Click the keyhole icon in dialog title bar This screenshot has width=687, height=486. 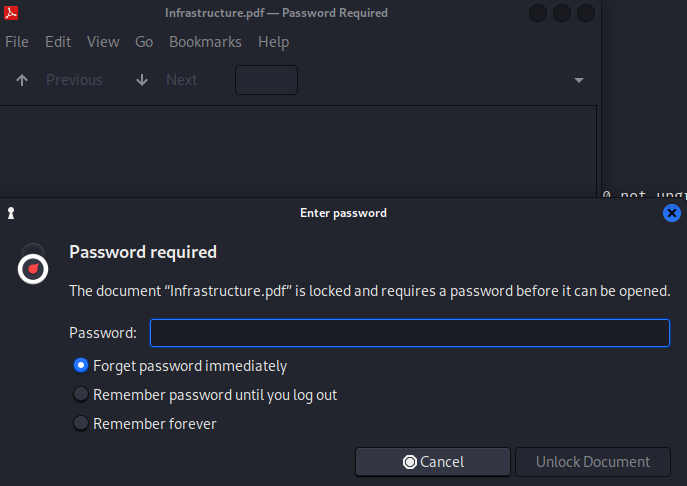coord(11,213)
